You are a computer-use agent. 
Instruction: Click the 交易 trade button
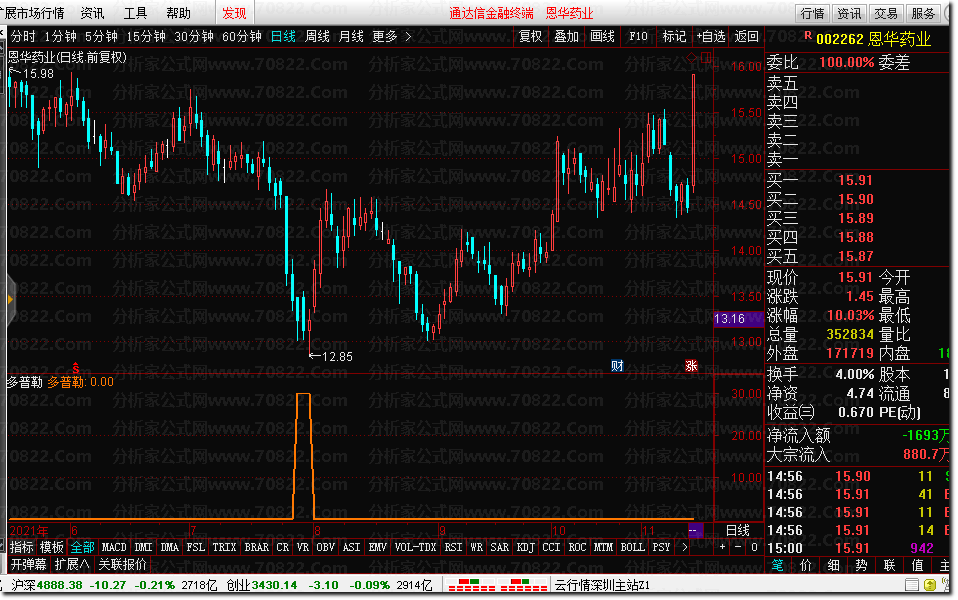(x=886, y=13)
